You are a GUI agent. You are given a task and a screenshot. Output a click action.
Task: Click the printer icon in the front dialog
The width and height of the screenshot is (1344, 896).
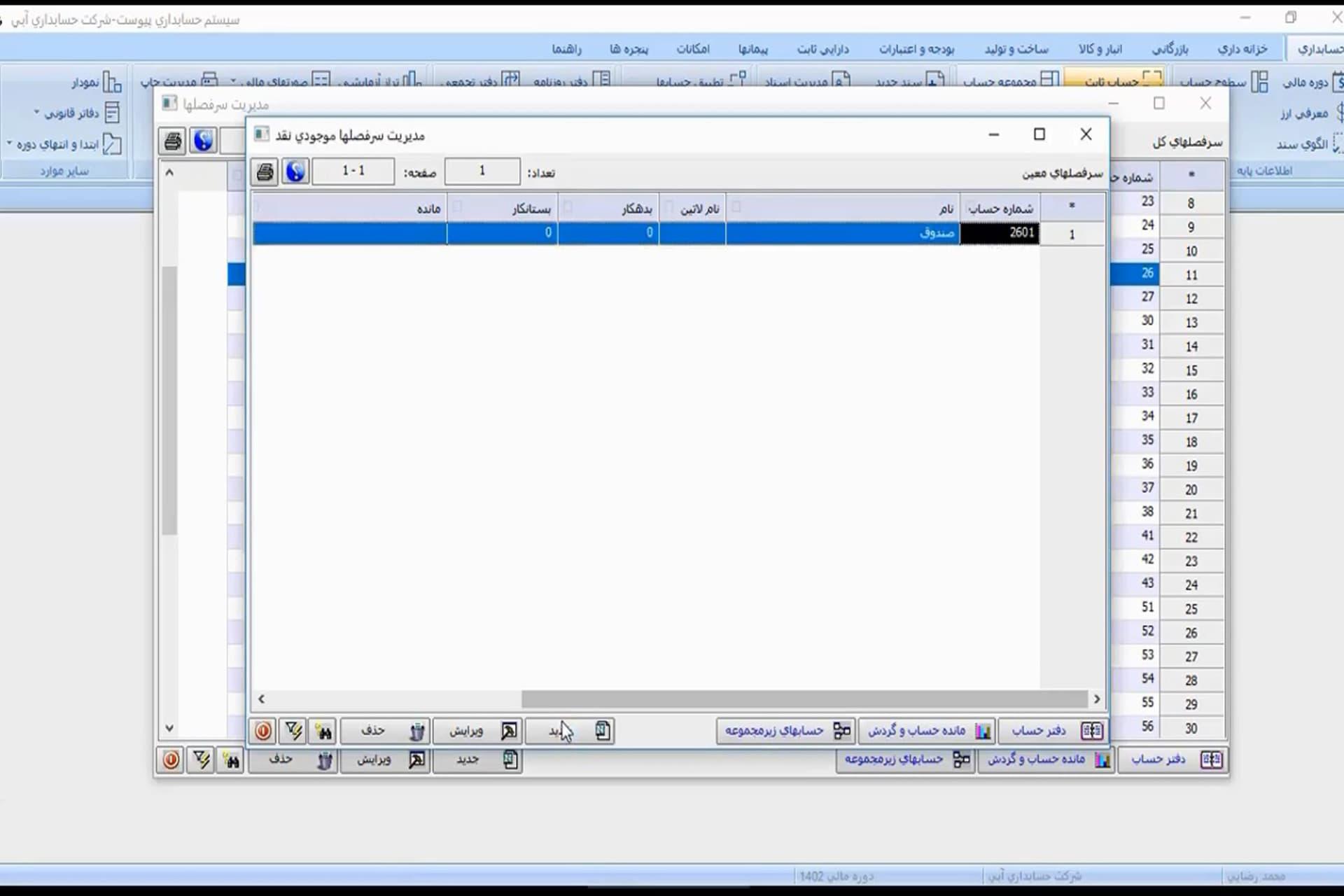coord(265,171)
